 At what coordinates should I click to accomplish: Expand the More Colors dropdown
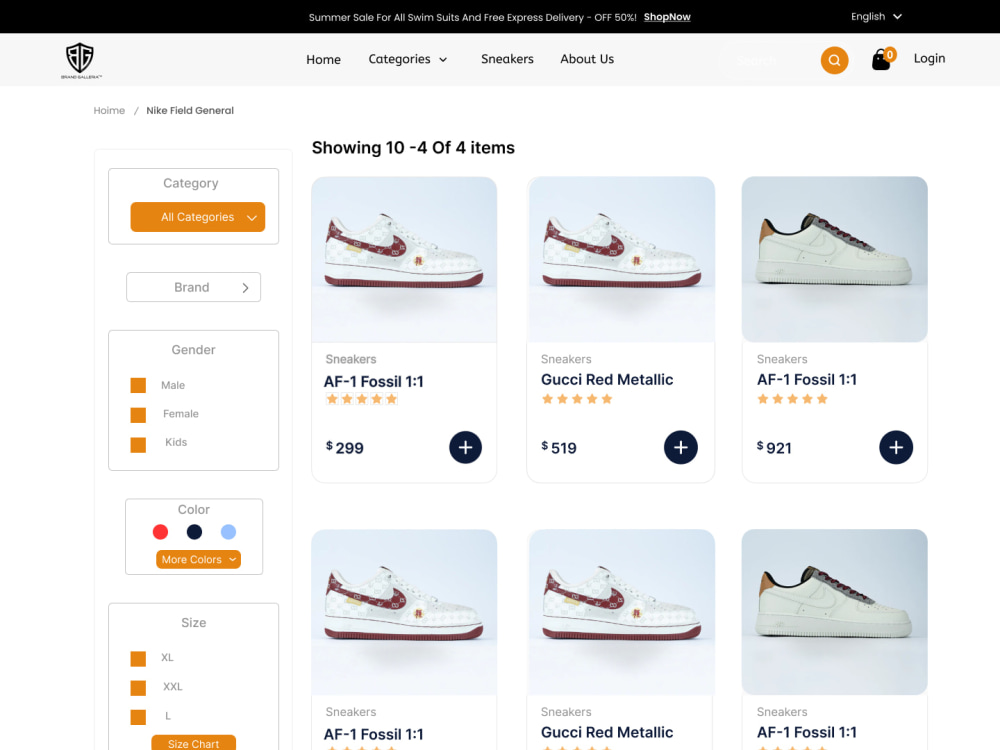click(198, 559)
